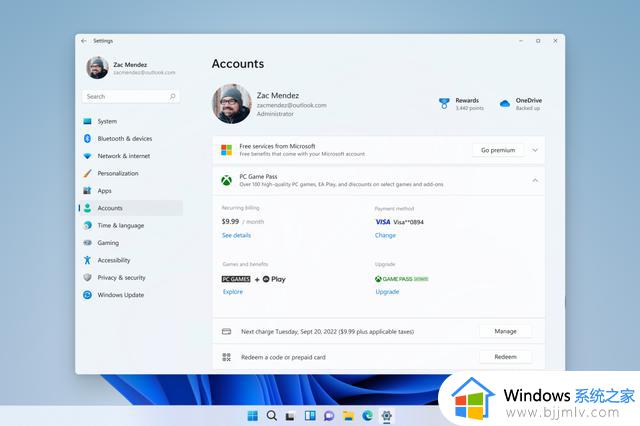Click the Change payment method link
Viewport: 640px width, 426px height.
385,235
